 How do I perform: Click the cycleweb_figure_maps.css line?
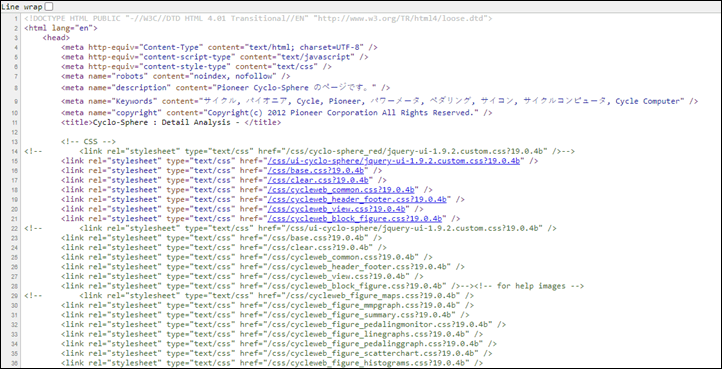(249, 296)
